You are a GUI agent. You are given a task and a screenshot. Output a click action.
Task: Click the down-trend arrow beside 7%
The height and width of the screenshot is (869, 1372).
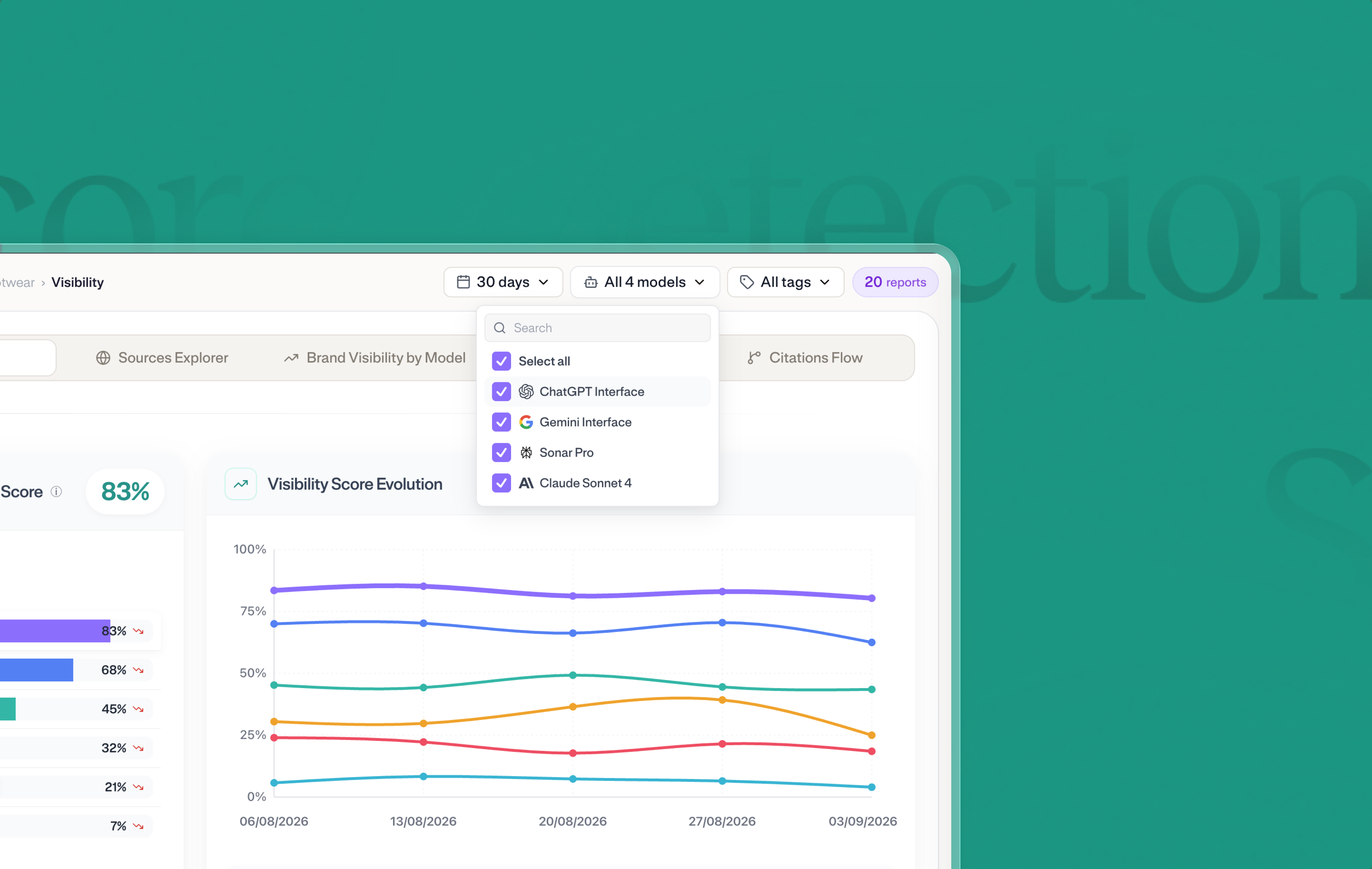138,826
